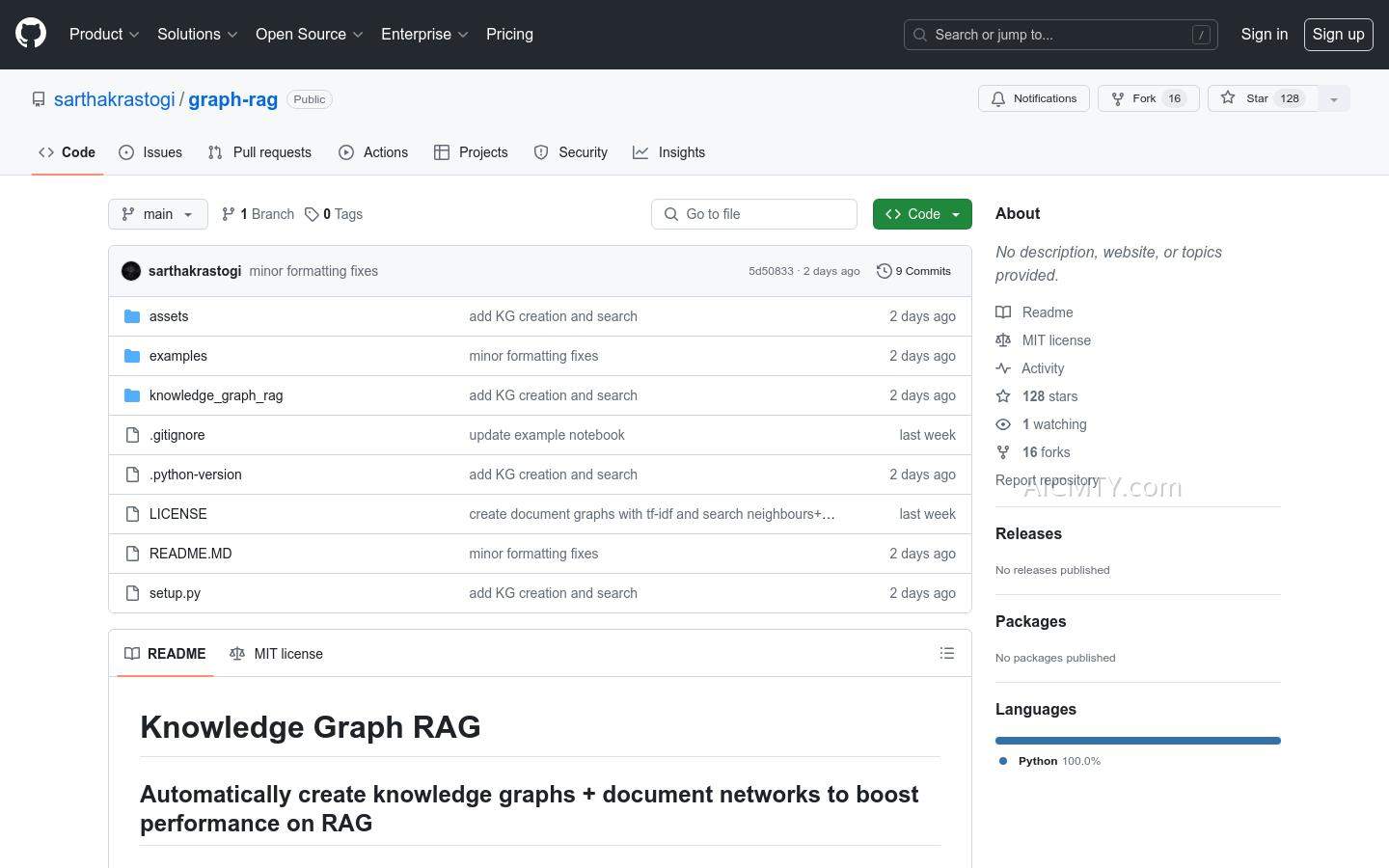Screen dimensions: 1389x868
Task: Click the sarthakrastogi commit avatar
Action: point(131,271)
